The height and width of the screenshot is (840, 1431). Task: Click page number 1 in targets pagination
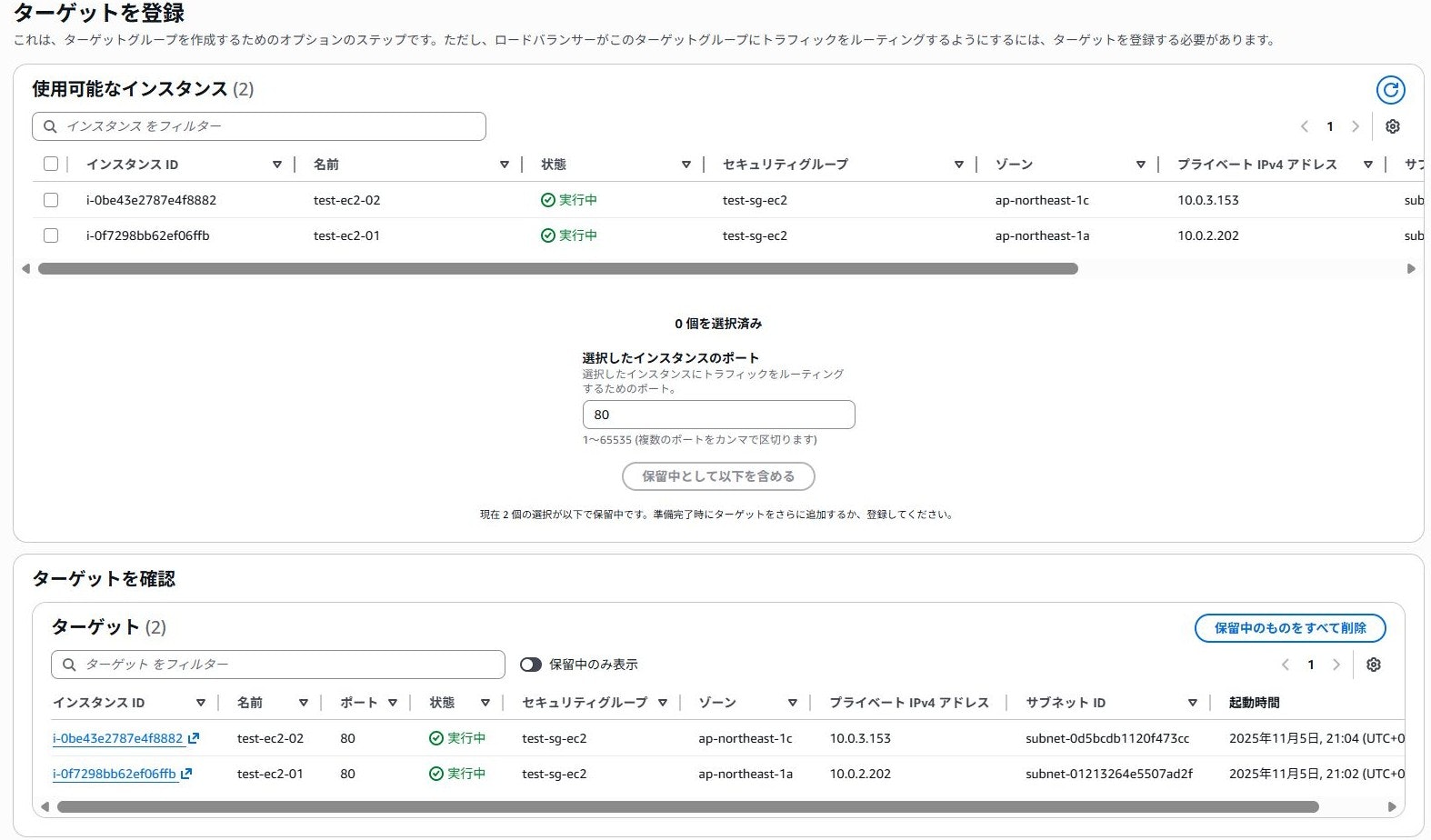pos(1310,665)
